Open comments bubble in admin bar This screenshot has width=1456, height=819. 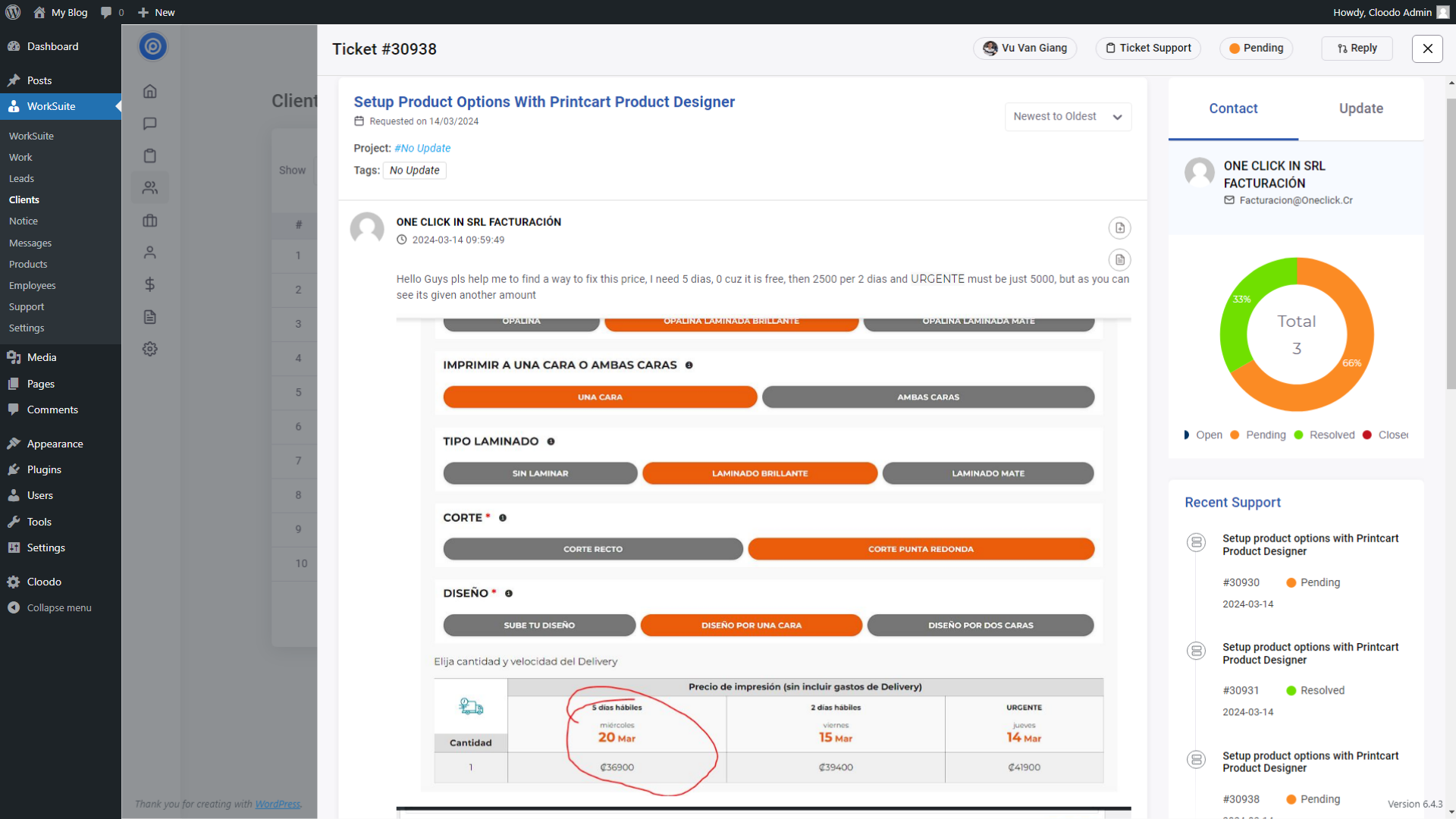[111, 12]
